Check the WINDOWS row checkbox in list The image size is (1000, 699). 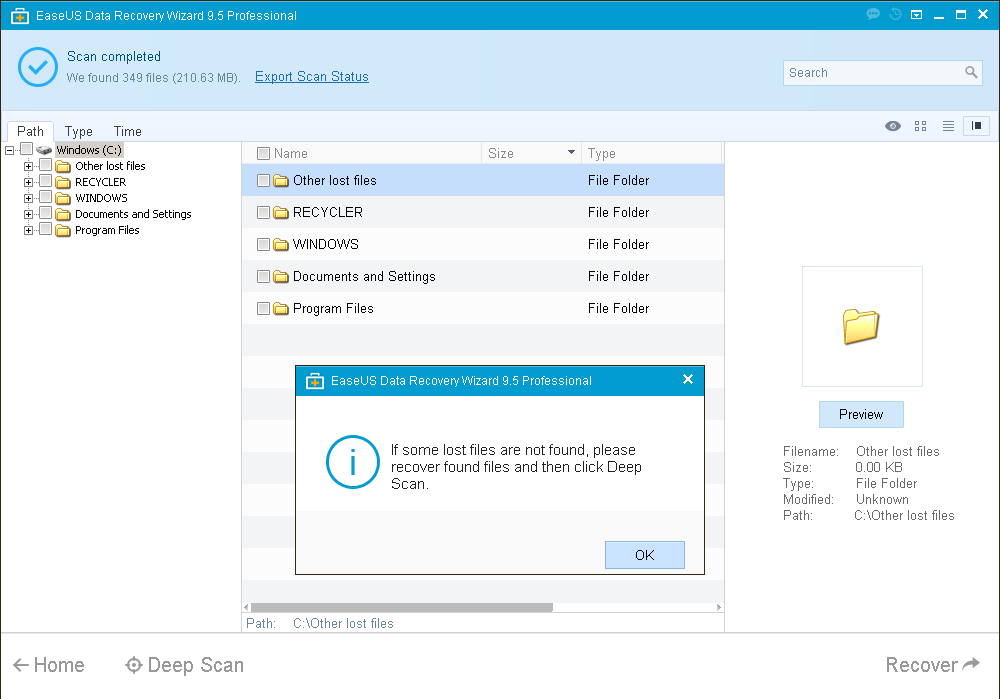pyautogui.click(x=263, y=244)
